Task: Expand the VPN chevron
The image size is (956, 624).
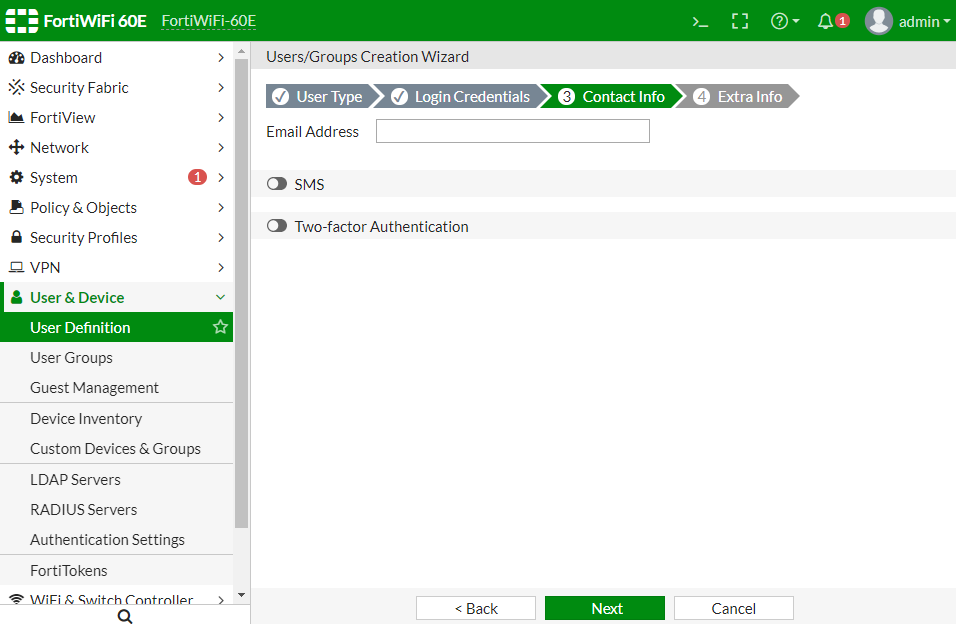Action: tap(221, 267)
